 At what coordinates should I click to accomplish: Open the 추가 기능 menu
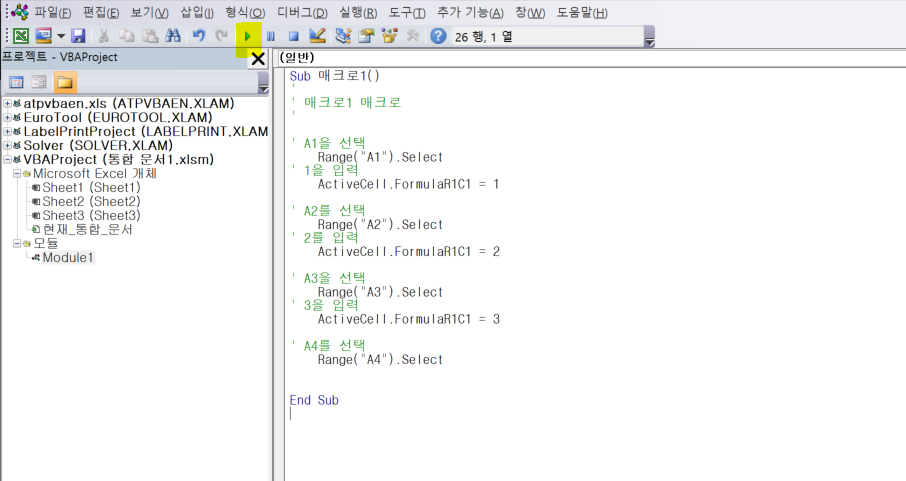click(470, 13)
